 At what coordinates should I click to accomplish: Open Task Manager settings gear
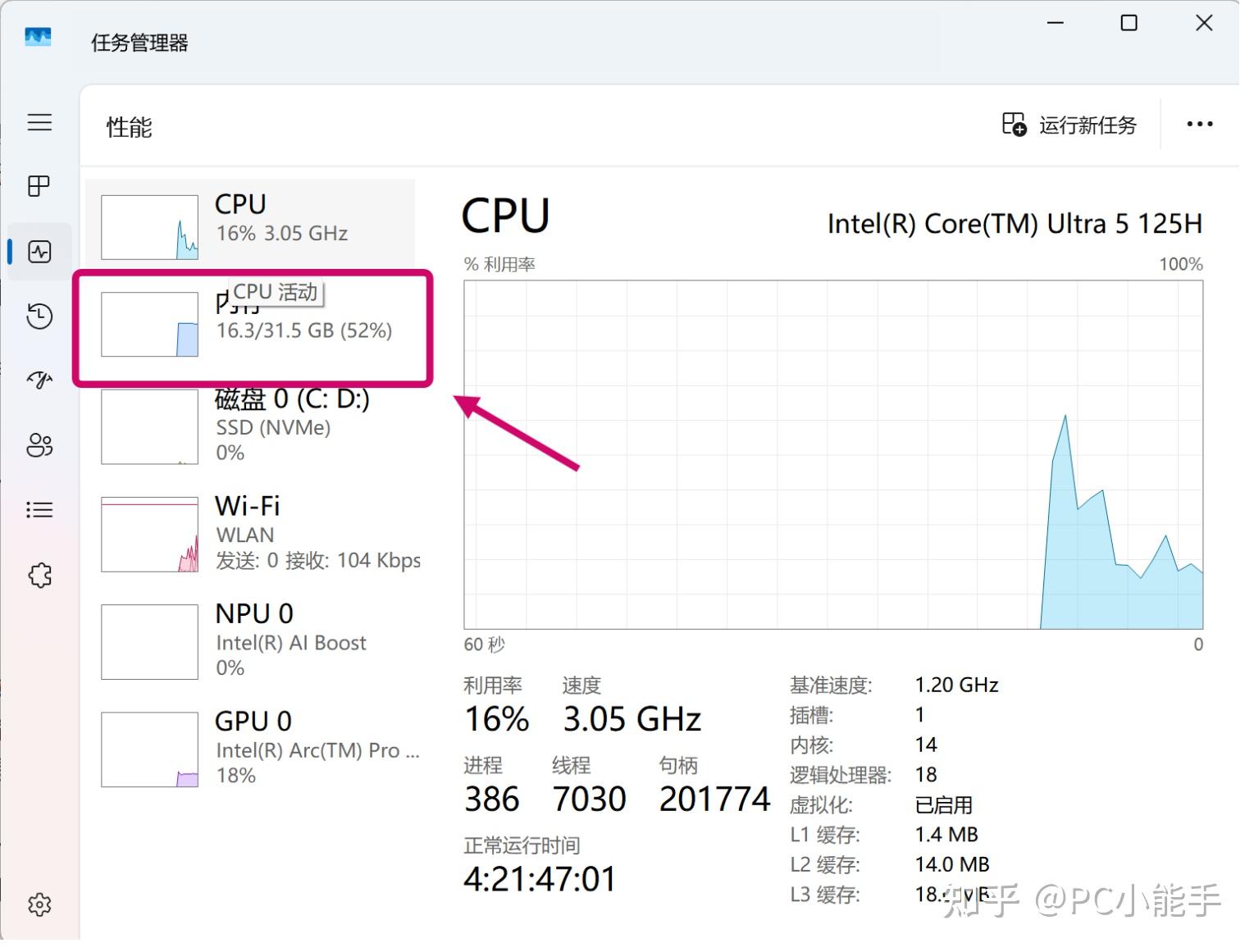click(x=39, y=904)
